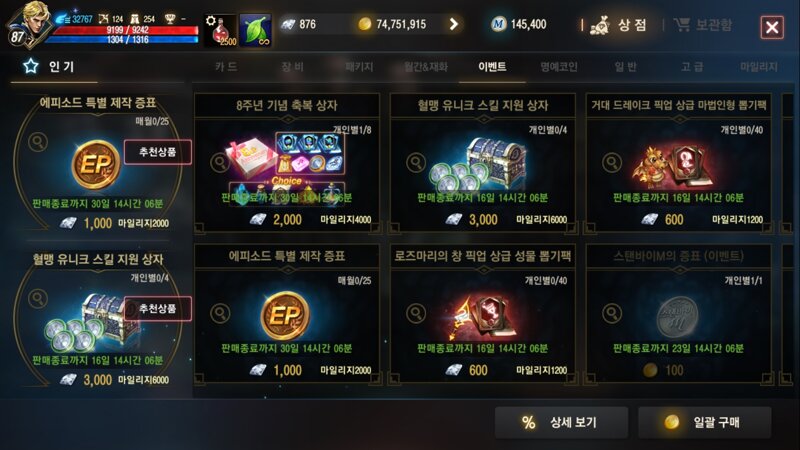Open the 마일리지 tab
800x450 pixels.
[758, 67]
